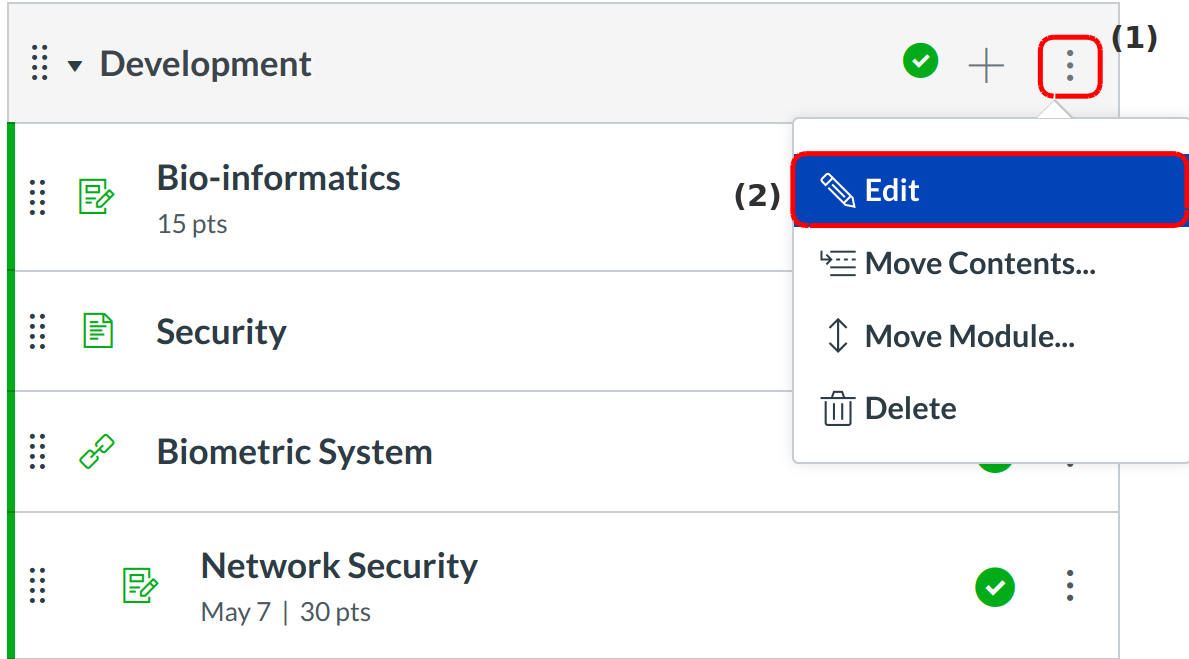
Task: Open the Development module options kebab menu
Action: pyautogui.click(x=1070, y=66)
